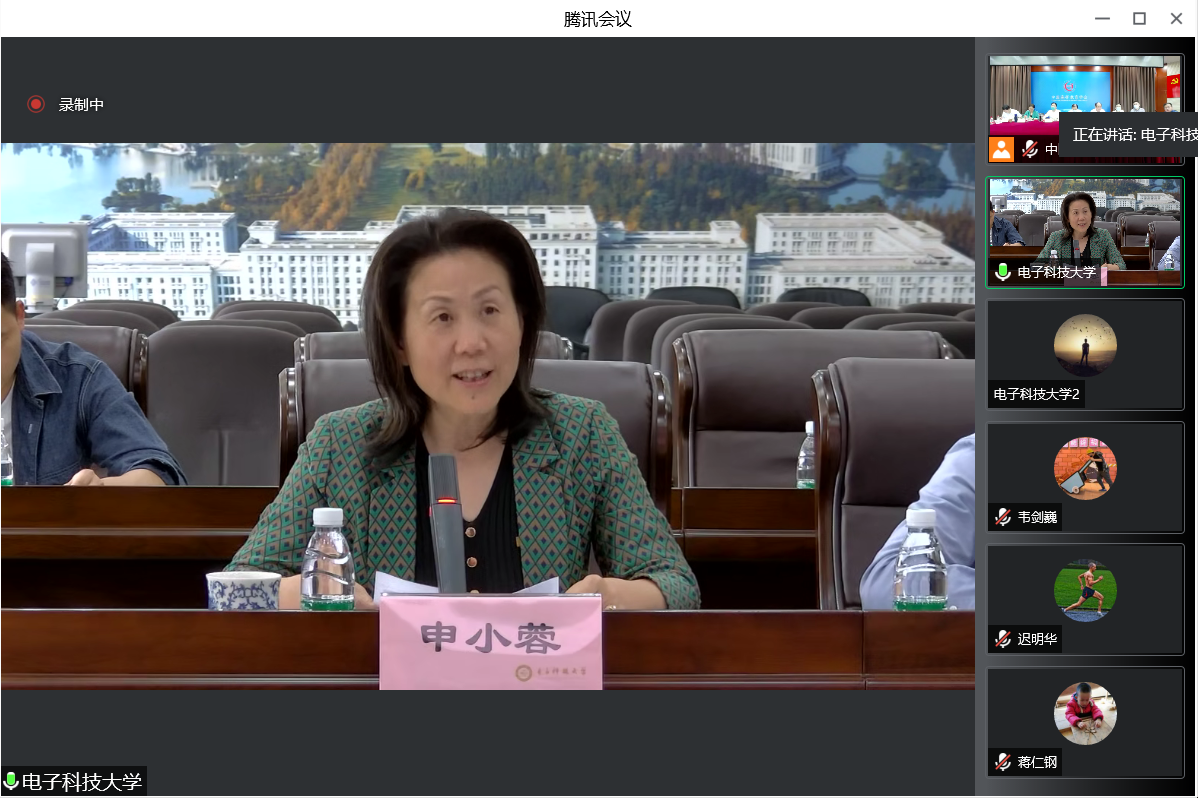1198x798 pixels.
Task: Select 蒋仁钢's avatar picture
Action: pyautogui.click(x=1085, y=712)
